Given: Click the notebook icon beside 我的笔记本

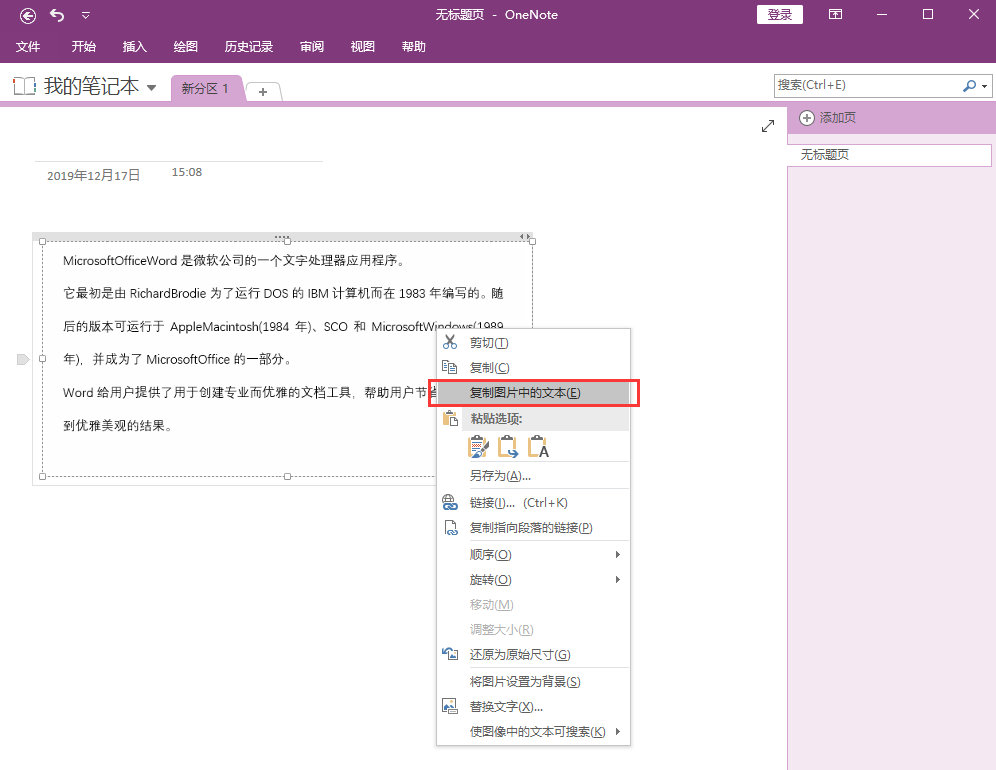Looking at the screenshot, I should [24, 86].
